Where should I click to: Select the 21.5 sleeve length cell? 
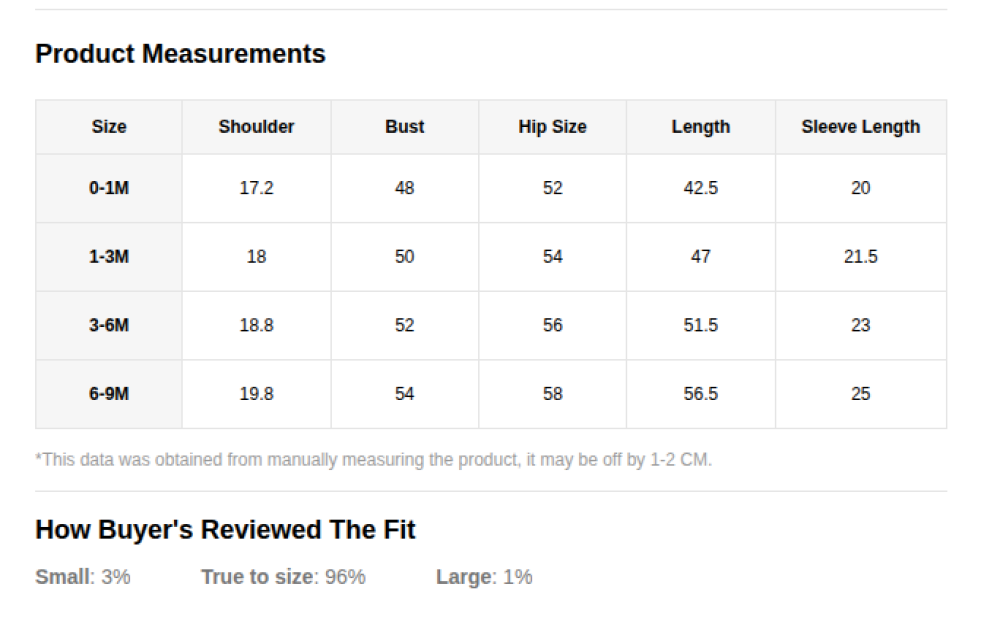pos(860,257)
